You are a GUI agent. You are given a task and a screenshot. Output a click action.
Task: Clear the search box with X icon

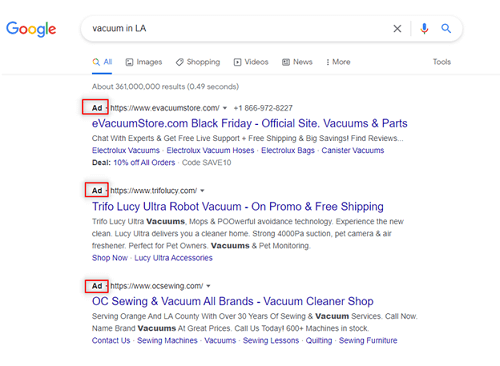(397, 29)
